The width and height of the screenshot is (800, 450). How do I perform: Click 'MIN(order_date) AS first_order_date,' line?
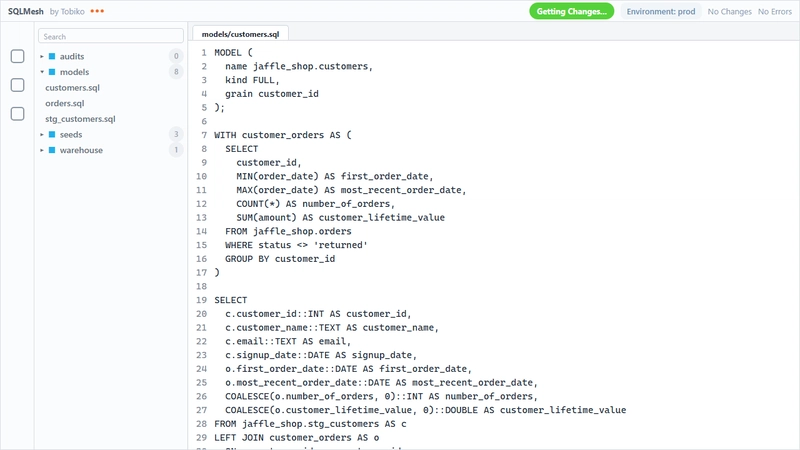[335, 177]
